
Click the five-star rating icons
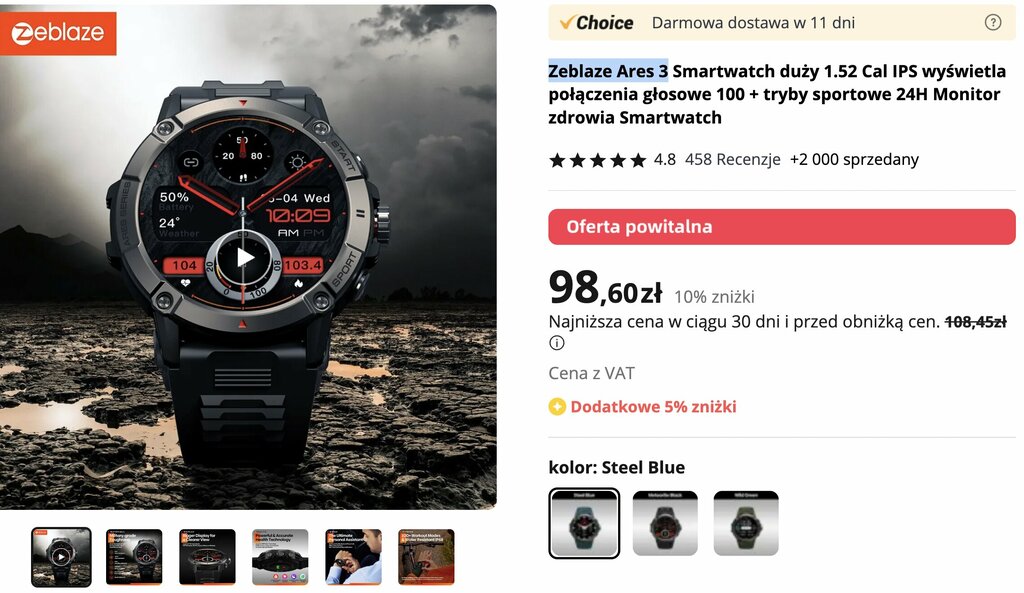point(598,160)
